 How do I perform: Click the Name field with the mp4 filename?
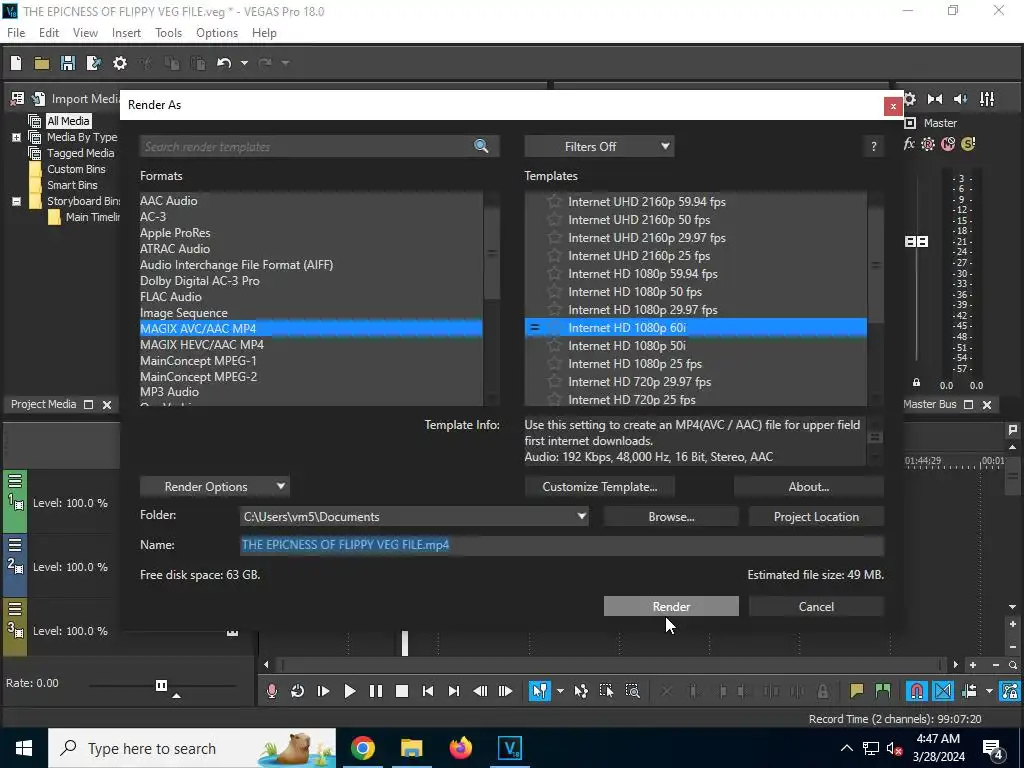[x=562, y=545]
